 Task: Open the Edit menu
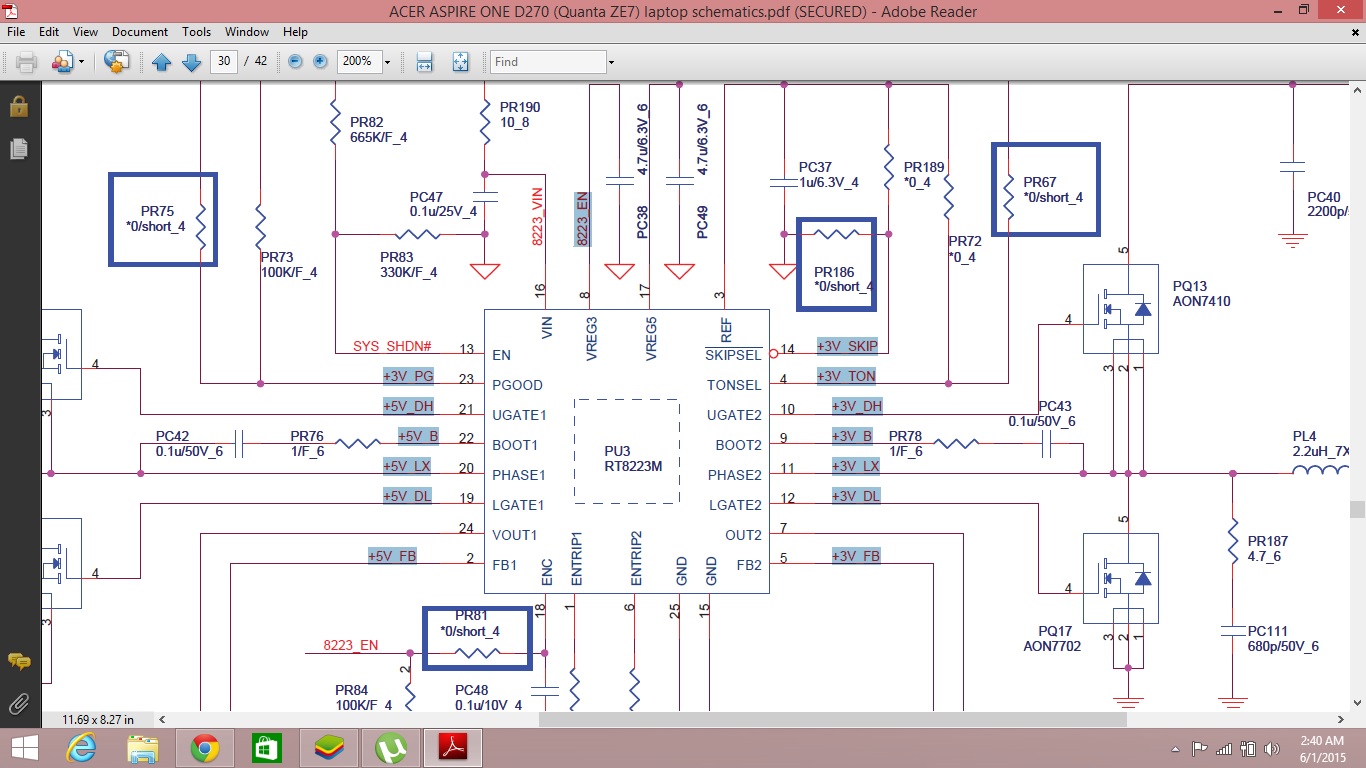[x=48, y=32]
